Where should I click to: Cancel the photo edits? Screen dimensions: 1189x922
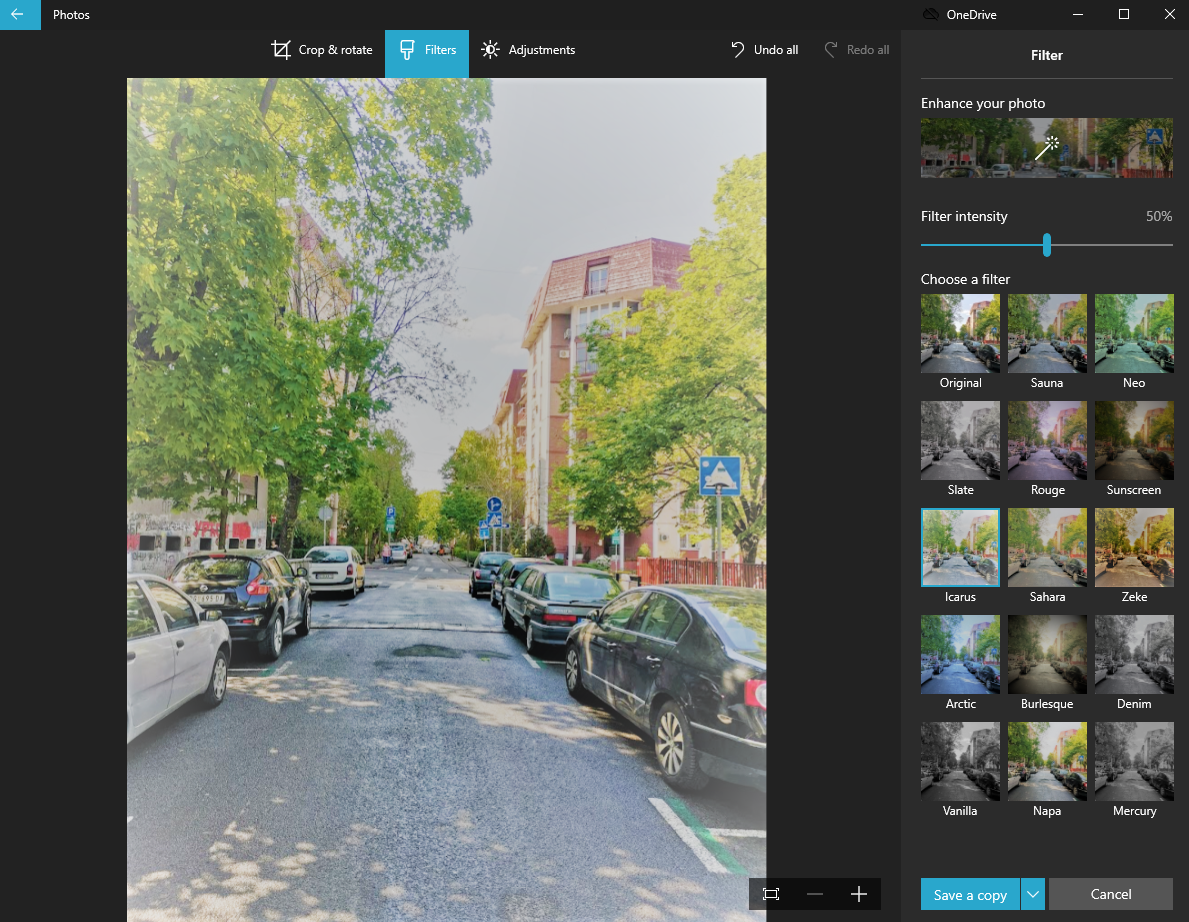click(x=1110, y=894)
